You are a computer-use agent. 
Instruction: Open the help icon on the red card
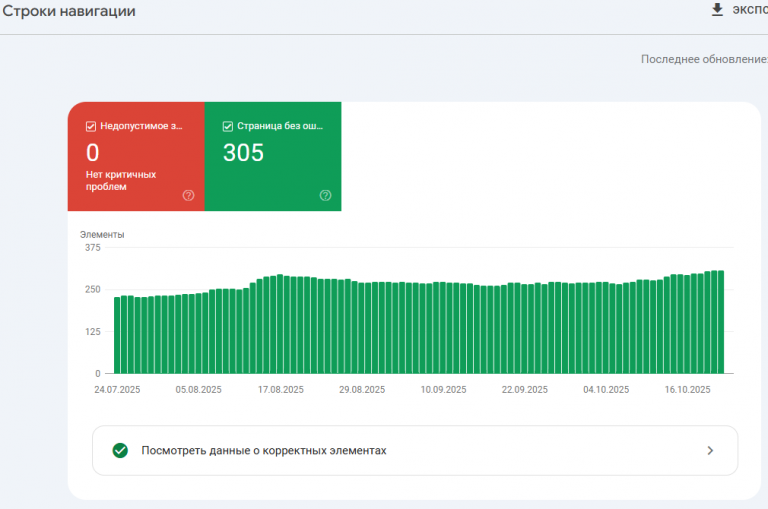pos(188,195)
